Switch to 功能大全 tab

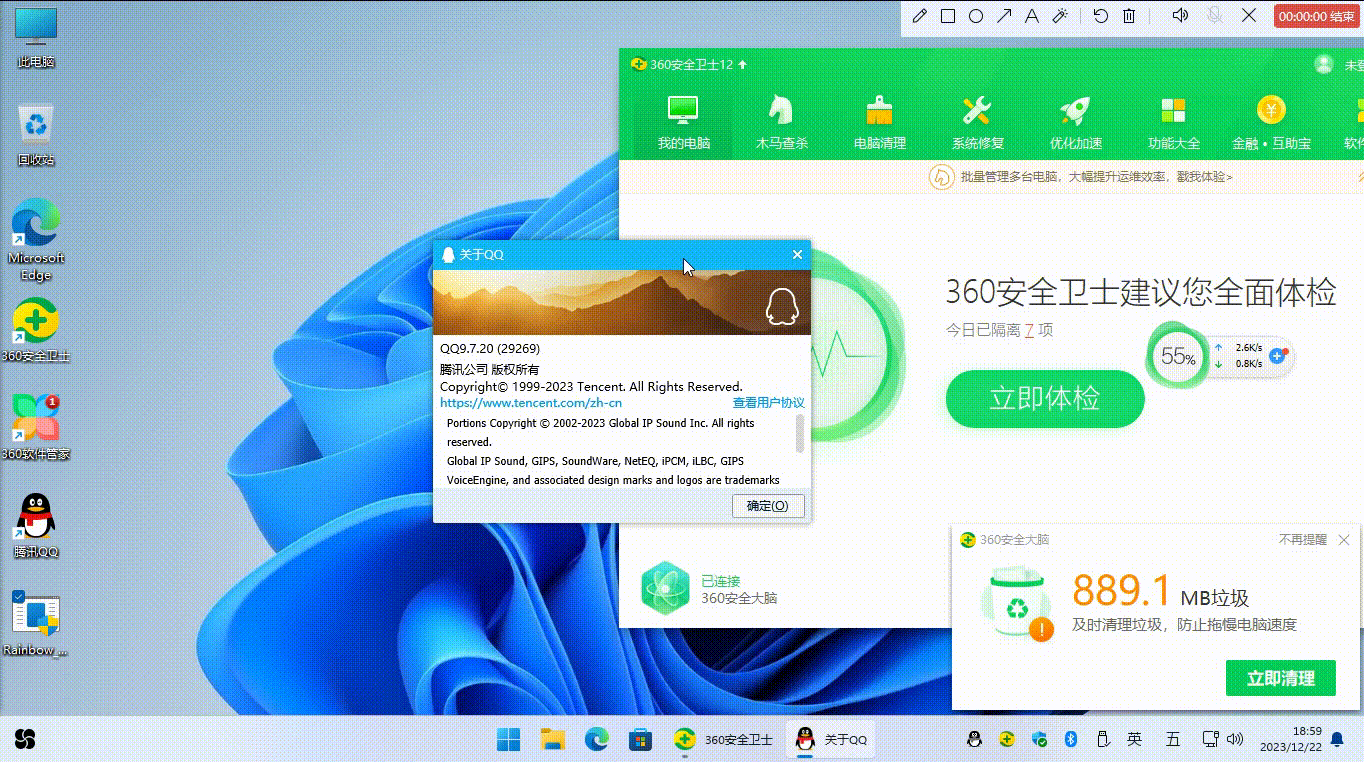click(1173, 122)
